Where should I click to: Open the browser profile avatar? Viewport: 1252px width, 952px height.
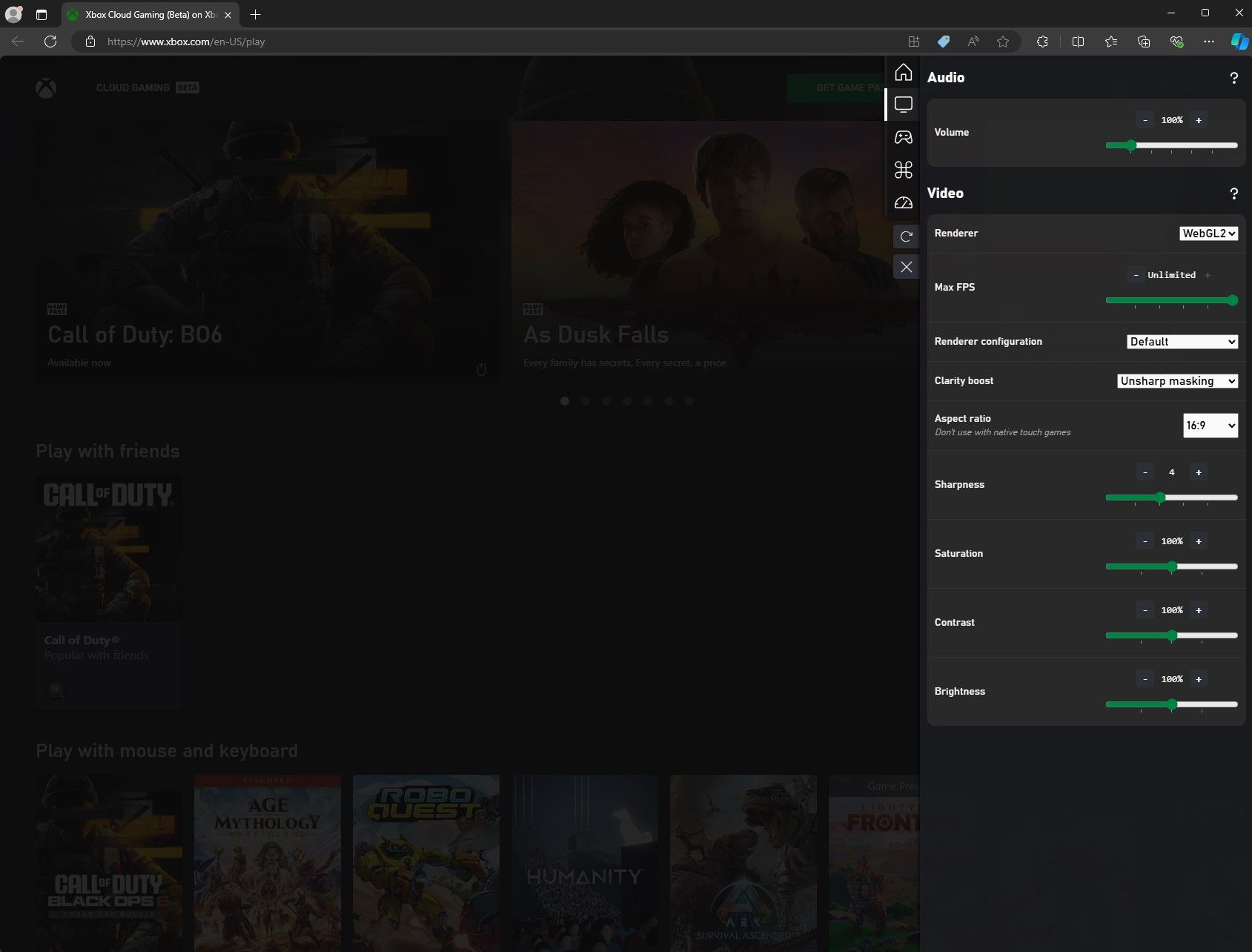tap(13, 15)
